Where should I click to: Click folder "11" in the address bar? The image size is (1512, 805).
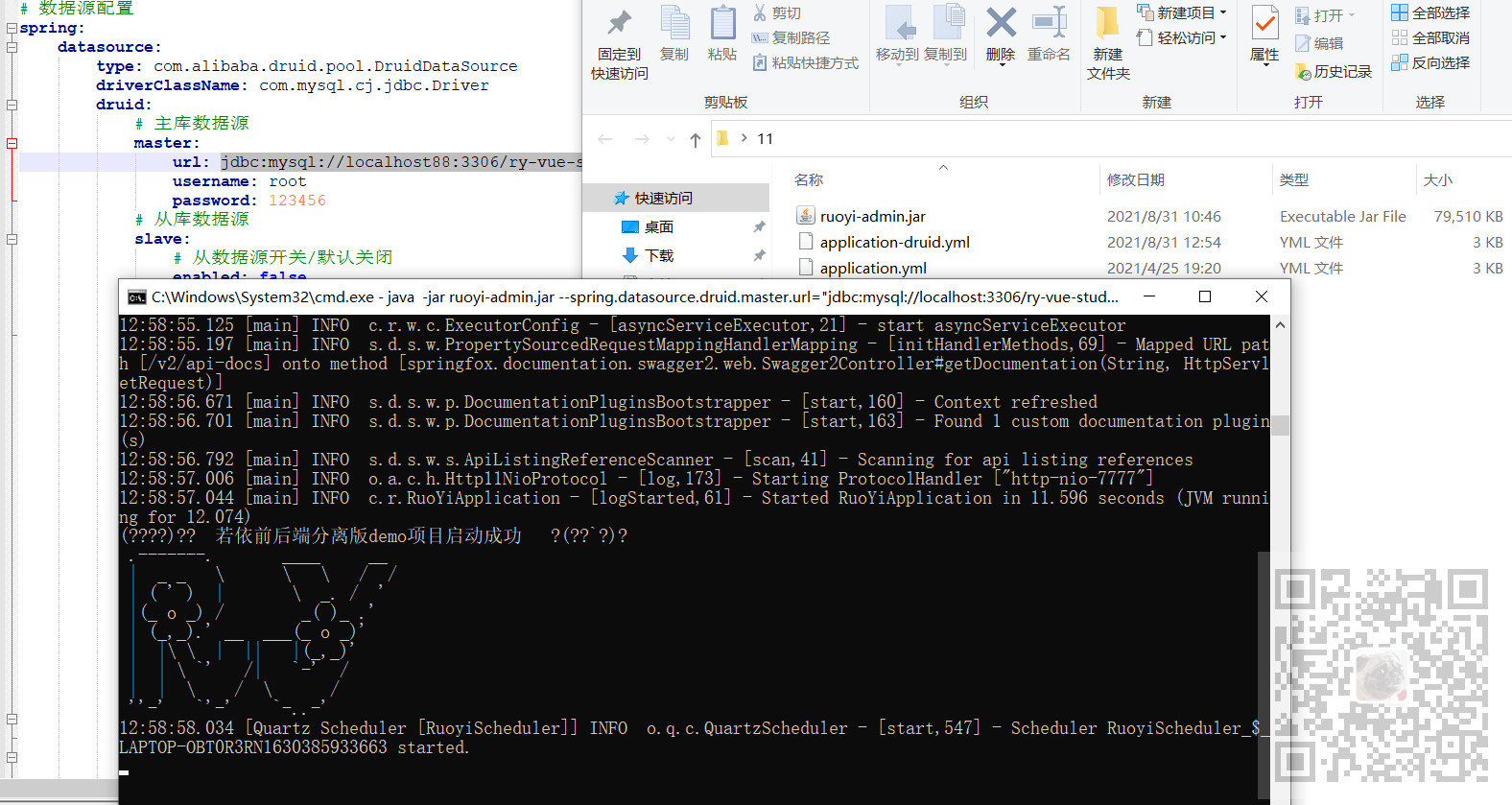click(x=765, y=139)
